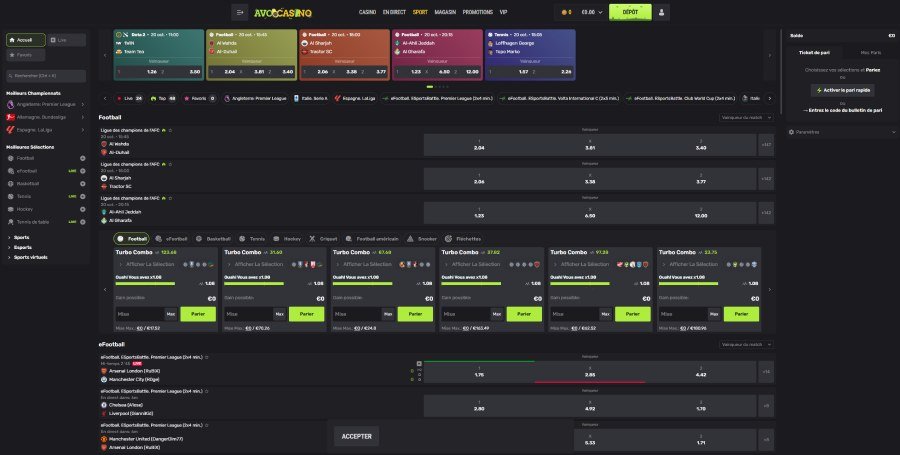Open the €0.00 balance dropdown
900x455 pixels.
pyautogui.click(x=589, y=12)
